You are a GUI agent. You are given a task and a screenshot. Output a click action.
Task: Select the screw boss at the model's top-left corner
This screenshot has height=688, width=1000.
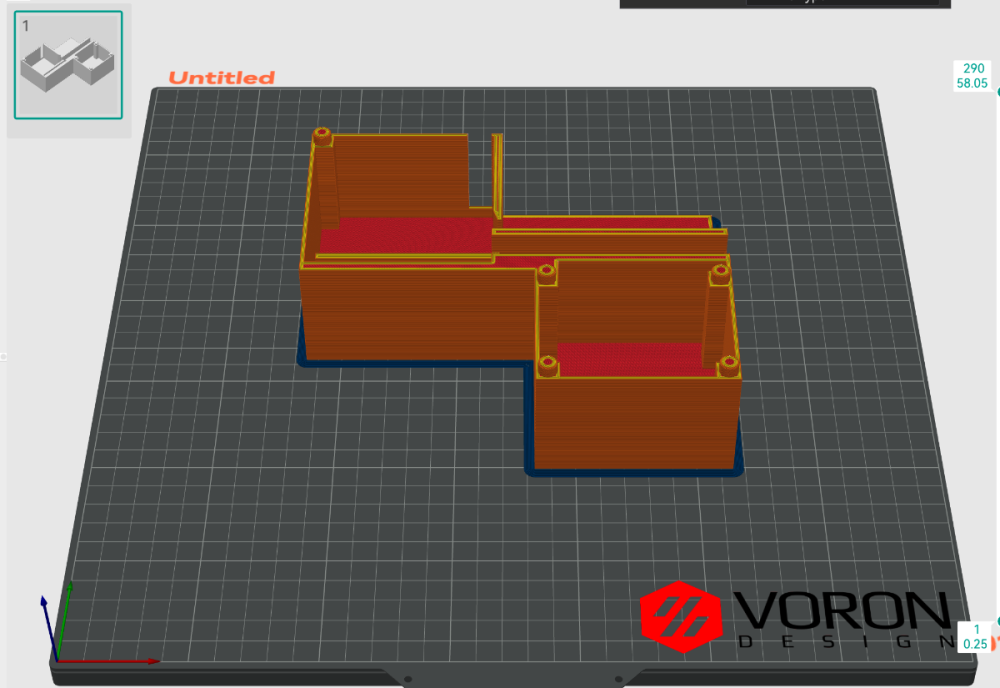coord(322,135)
